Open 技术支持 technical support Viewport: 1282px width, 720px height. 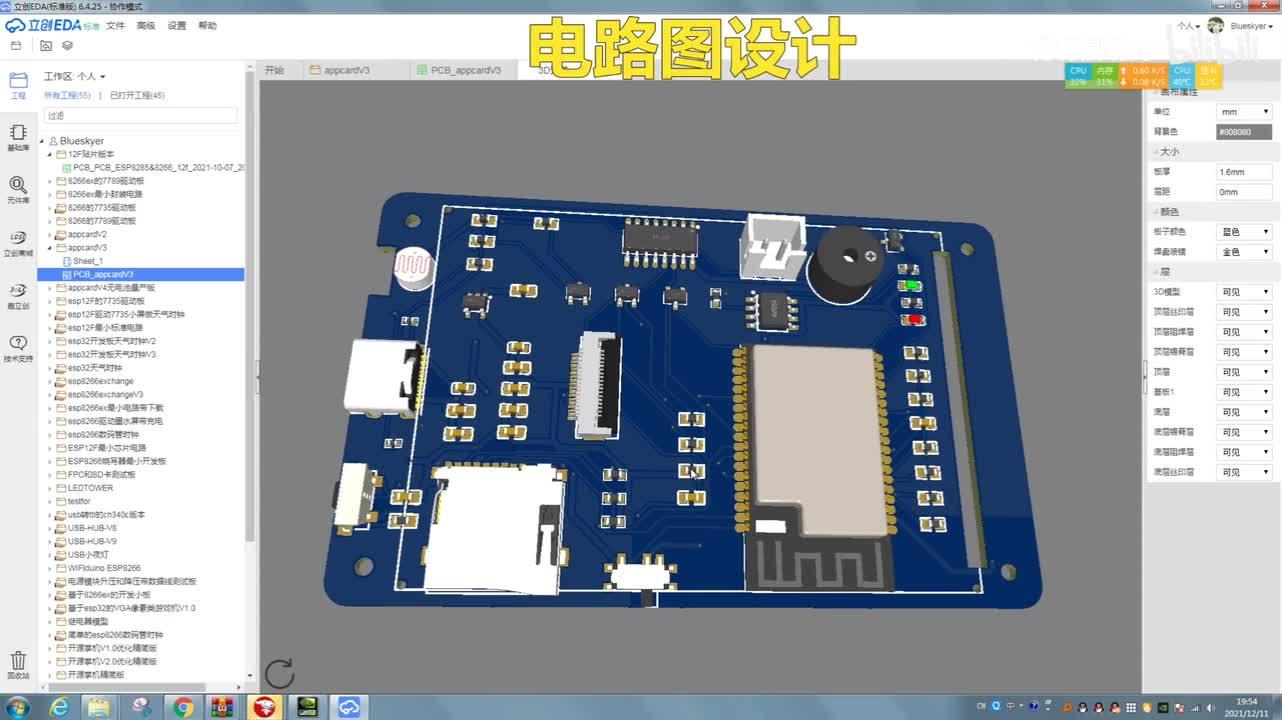(x=17, y=341)
